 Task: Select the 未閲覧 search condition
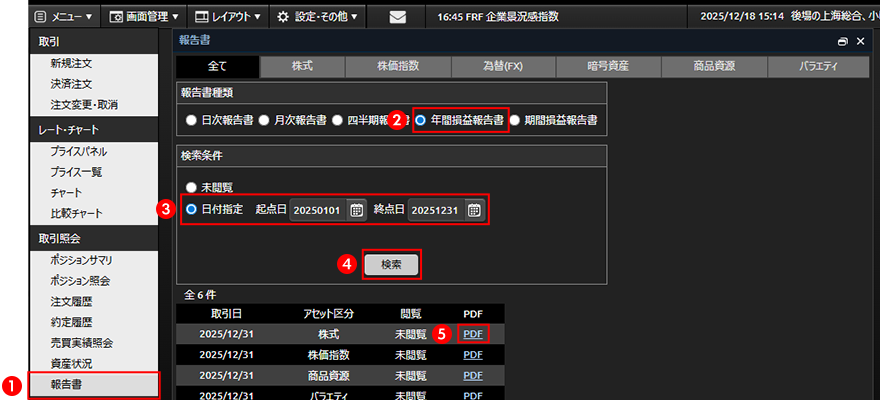(x=192, y=188)
